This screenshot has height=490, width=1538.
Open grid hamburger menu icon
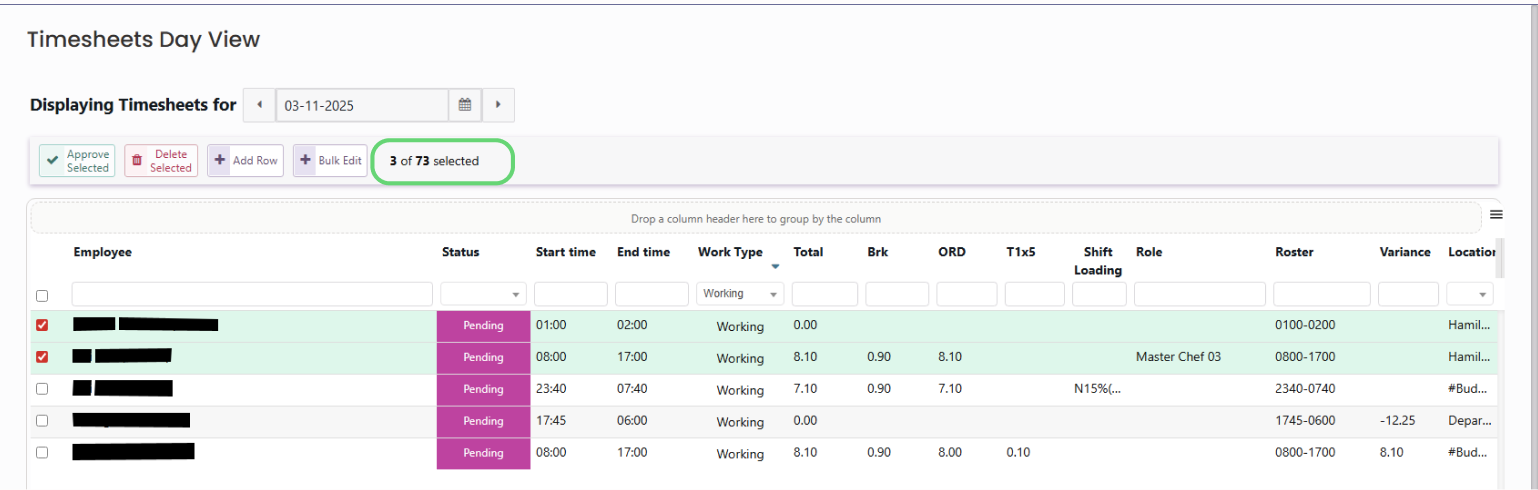click(1496, 215)
